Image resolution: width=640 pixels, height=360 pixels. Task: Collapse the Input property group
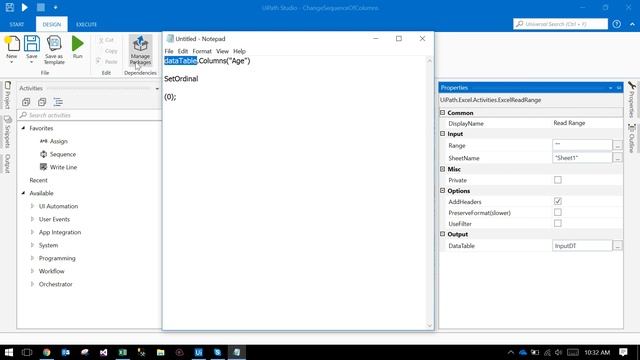click(x=442, y=133)
